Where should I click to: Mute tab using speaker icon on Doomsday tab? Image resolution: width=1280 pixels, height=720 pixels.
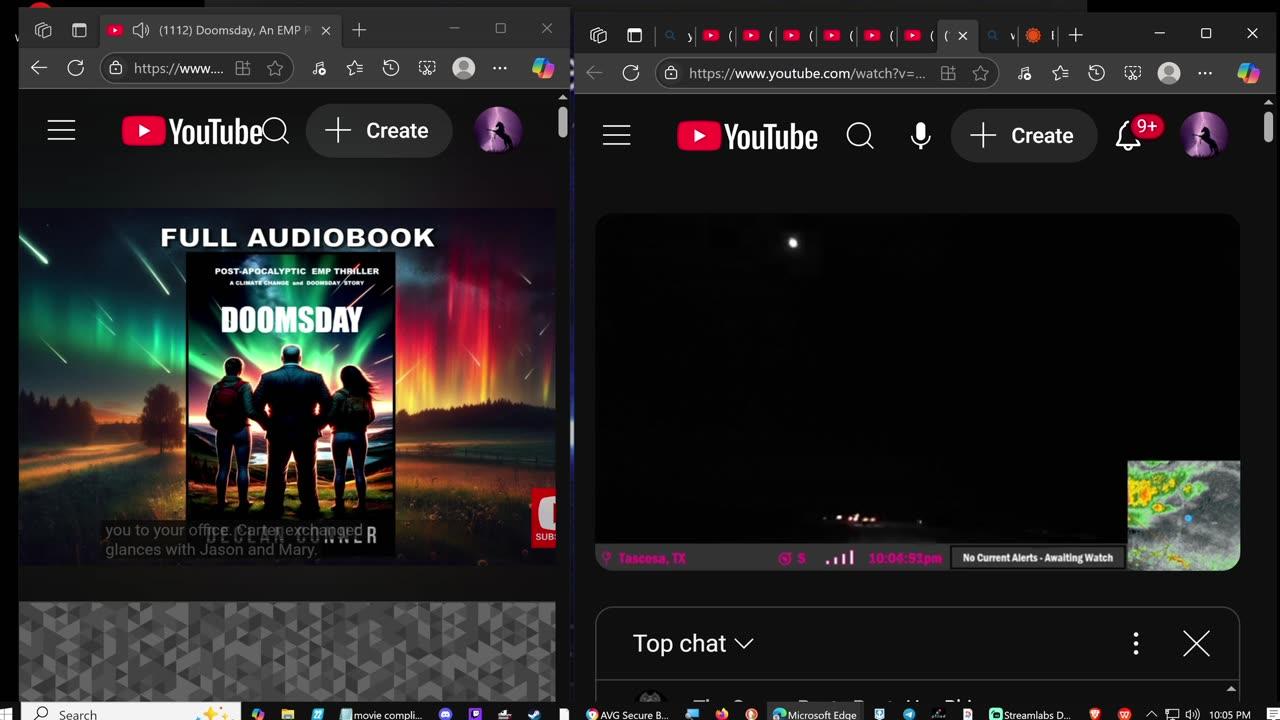(141, 30)
